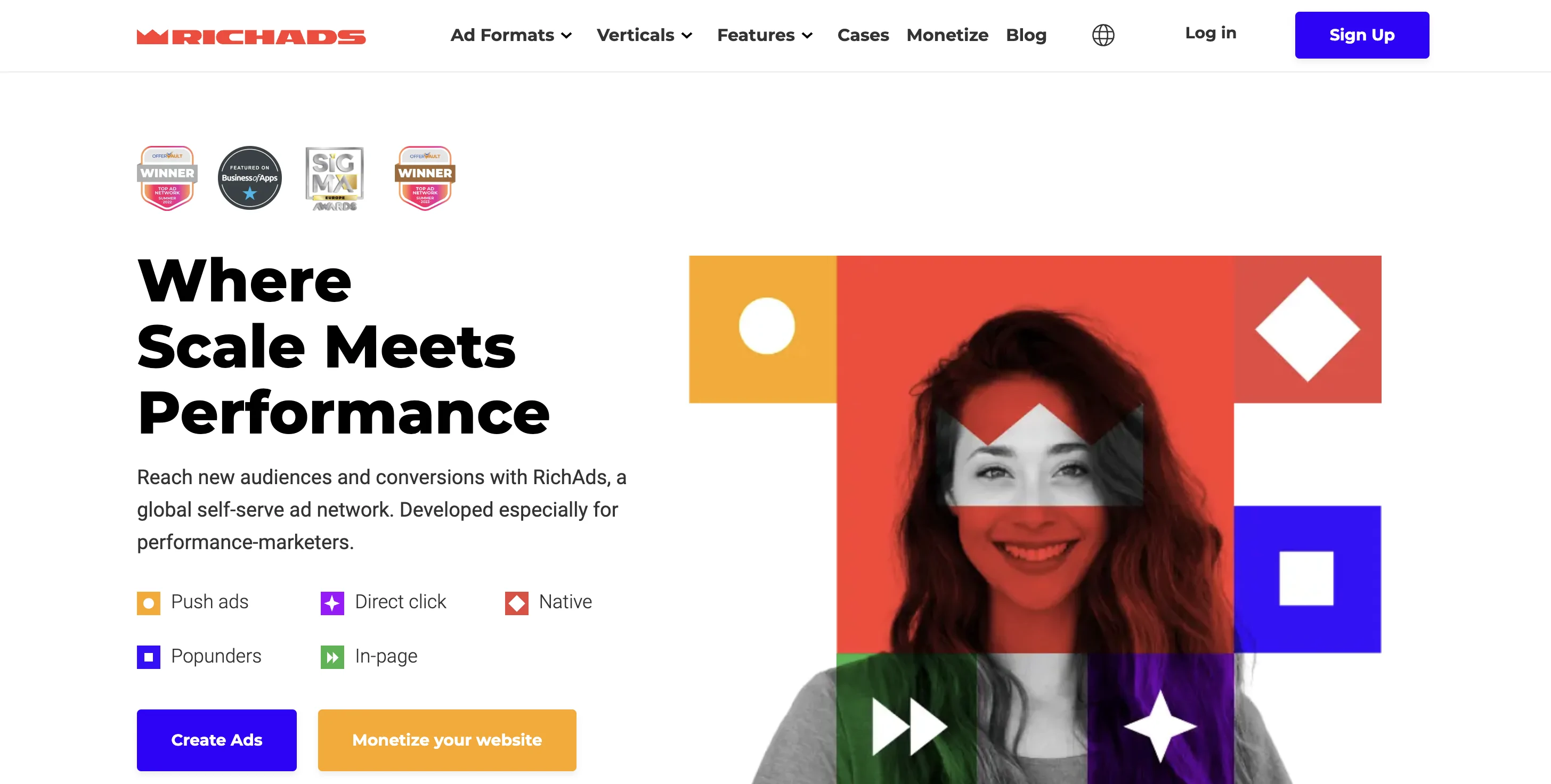
Task: Click the SiGMA Europe Awards badge
Action: pos(335,179)
